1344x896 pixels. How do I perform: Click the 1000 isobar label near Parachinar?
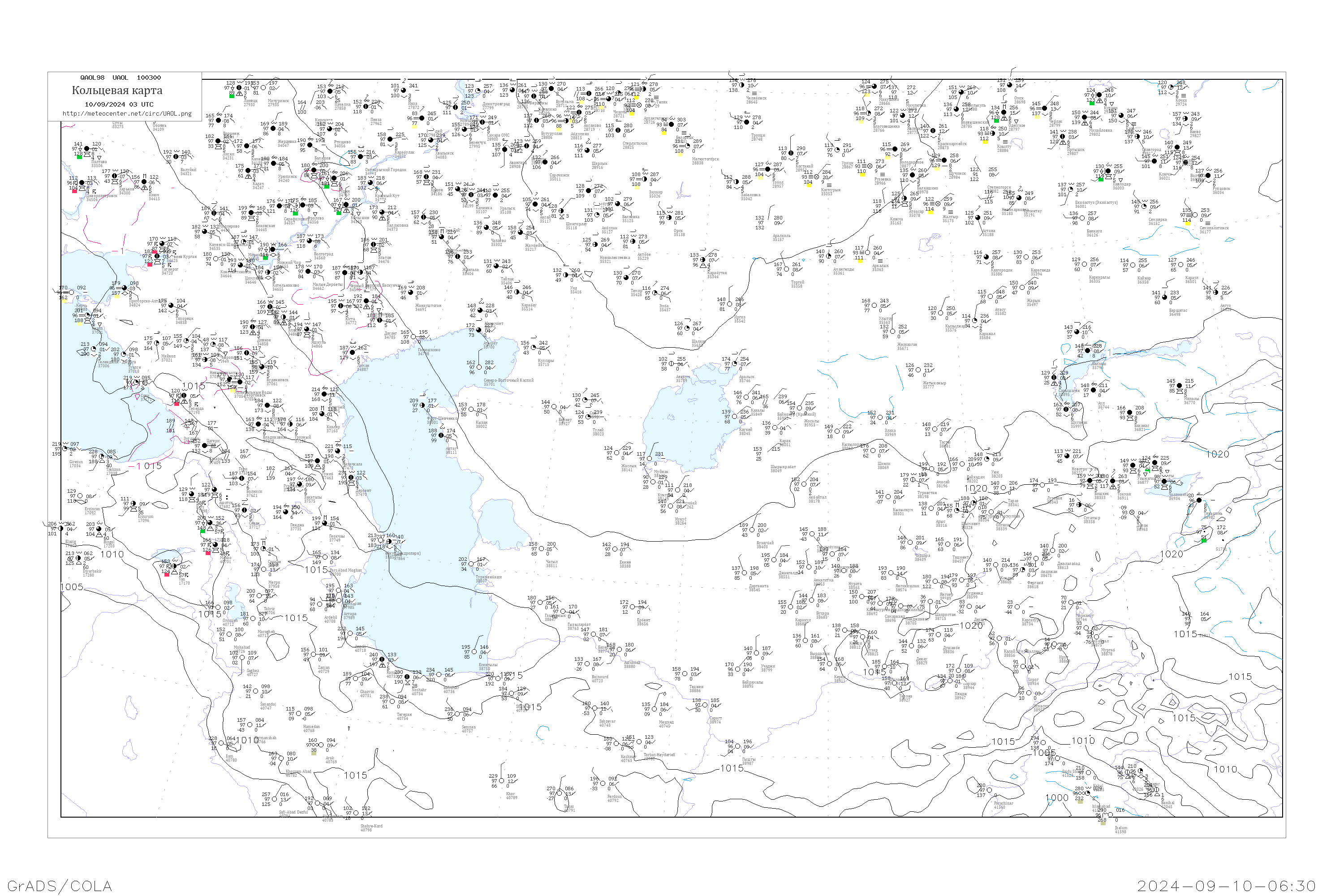click(1057, 798)
